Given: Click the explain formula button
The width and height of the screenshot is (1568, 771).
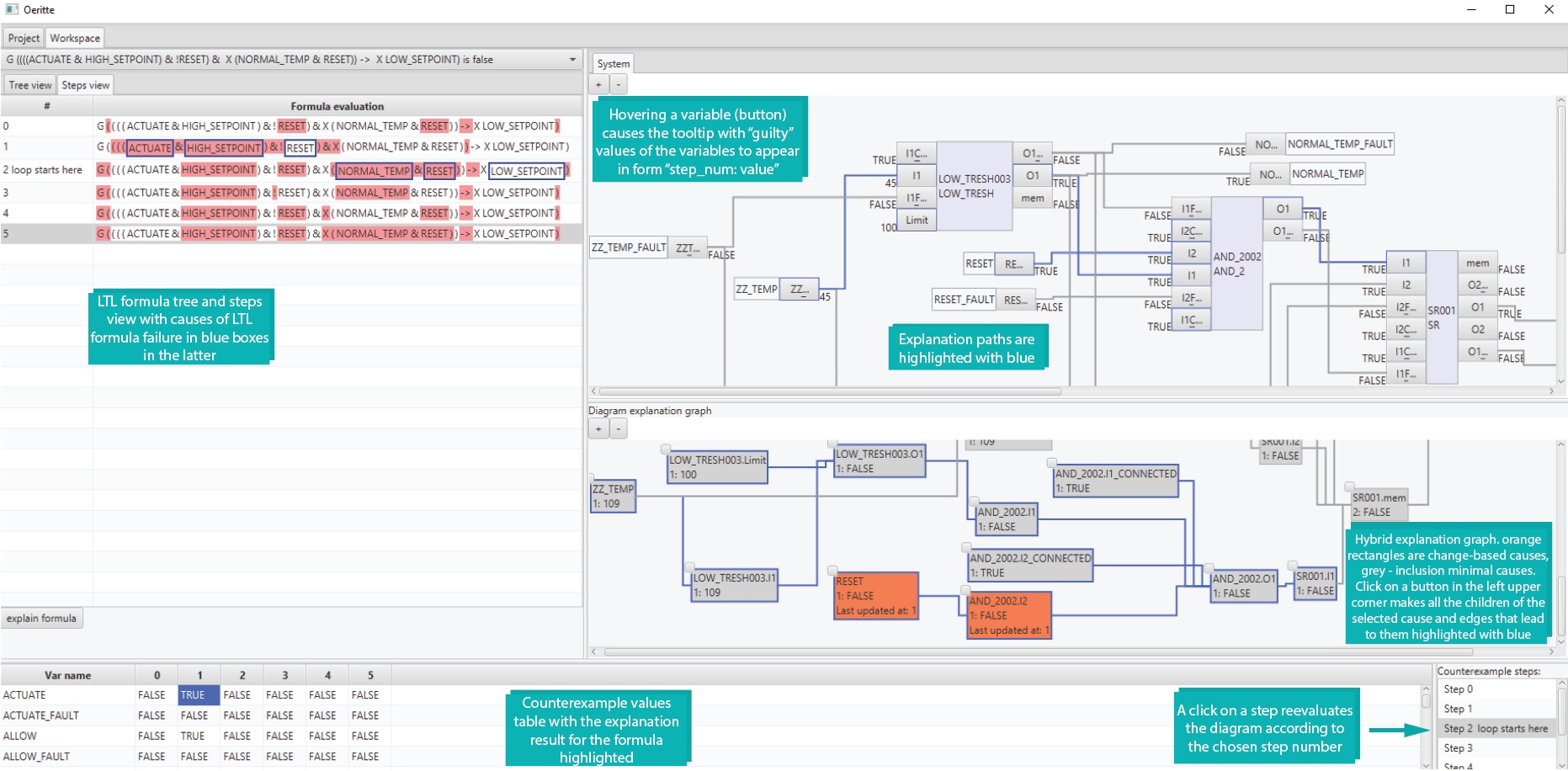Looking at the screenshot, I should click(41, 619).
